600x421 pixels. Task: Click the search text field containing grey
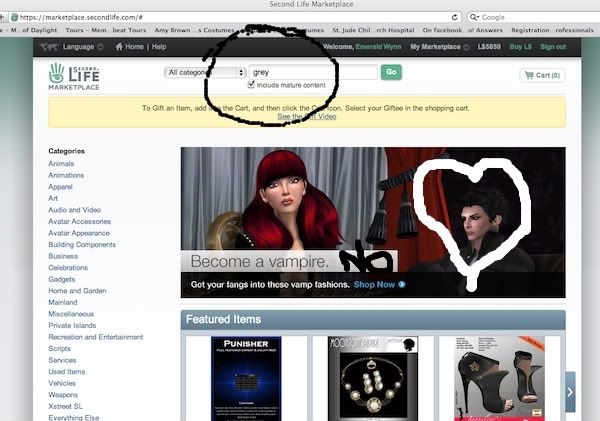click(313, 72)
